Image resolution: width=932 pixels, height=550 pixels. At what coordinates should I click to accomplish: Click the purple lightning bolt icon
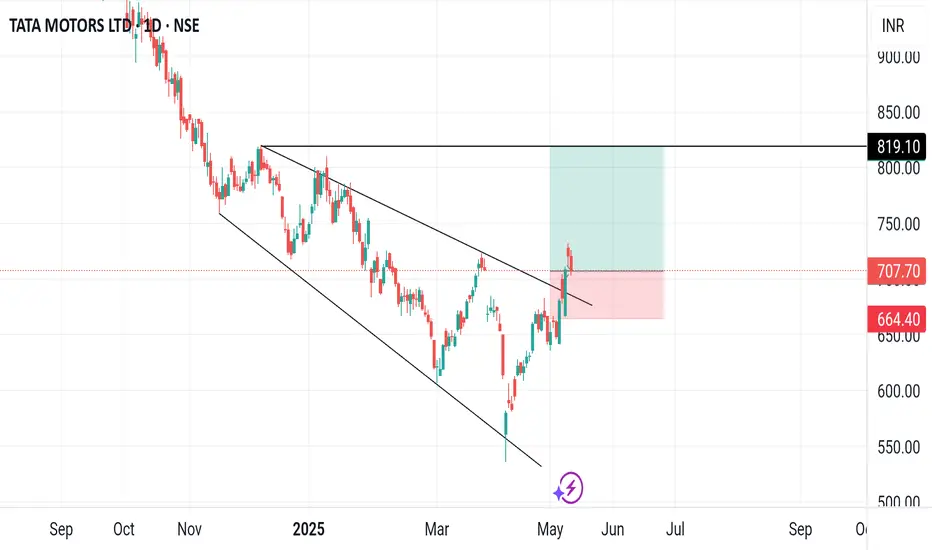pos(569,488)
